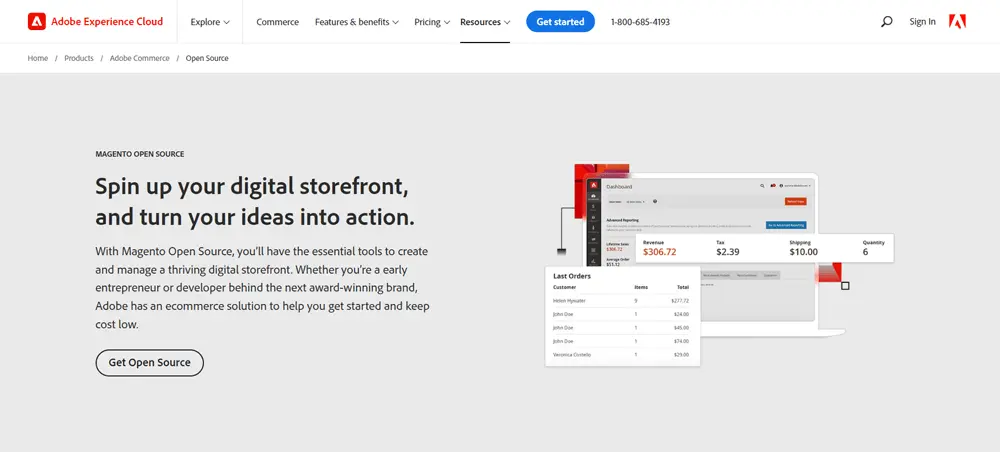Click the $29.00 order total
The height and width of the screenshot is (452, 1000).
tap(681, 354)
